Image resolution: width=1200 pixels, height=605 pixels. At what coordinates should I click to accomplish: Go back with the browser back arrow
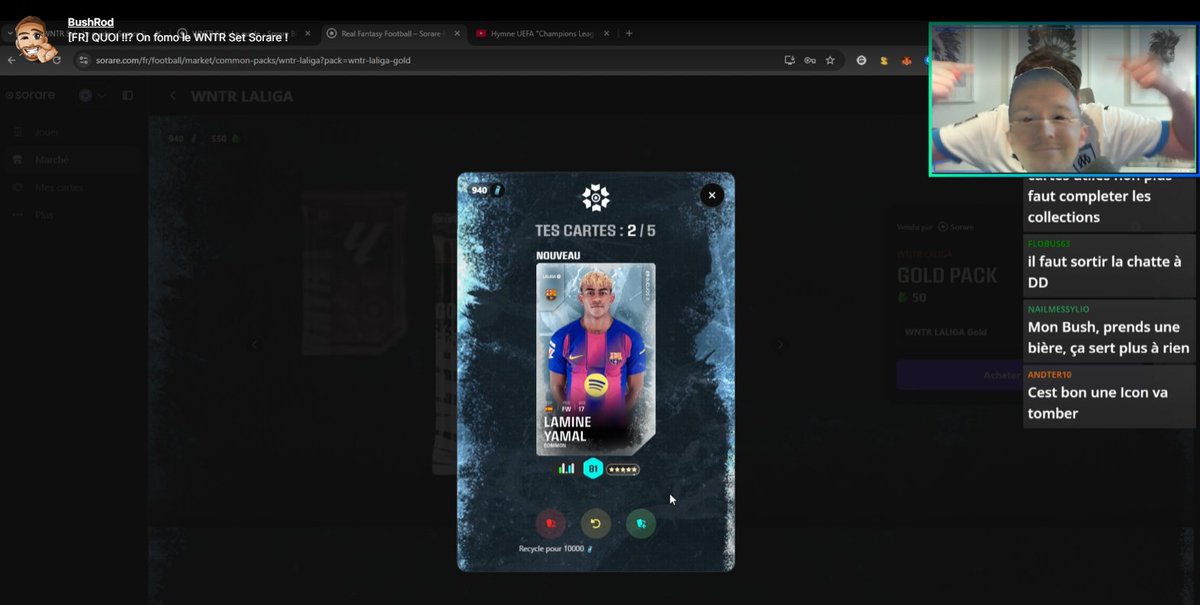[x=12, y=60]
